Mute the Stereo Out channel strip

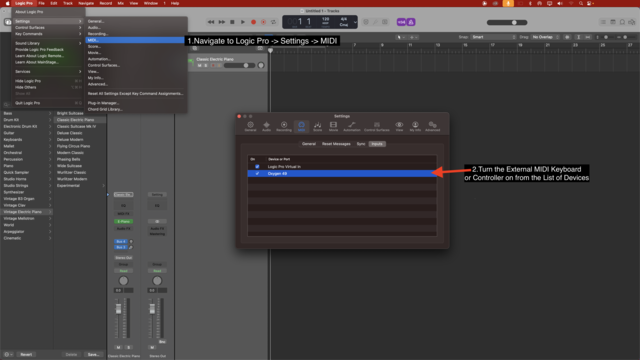(152, 347)
